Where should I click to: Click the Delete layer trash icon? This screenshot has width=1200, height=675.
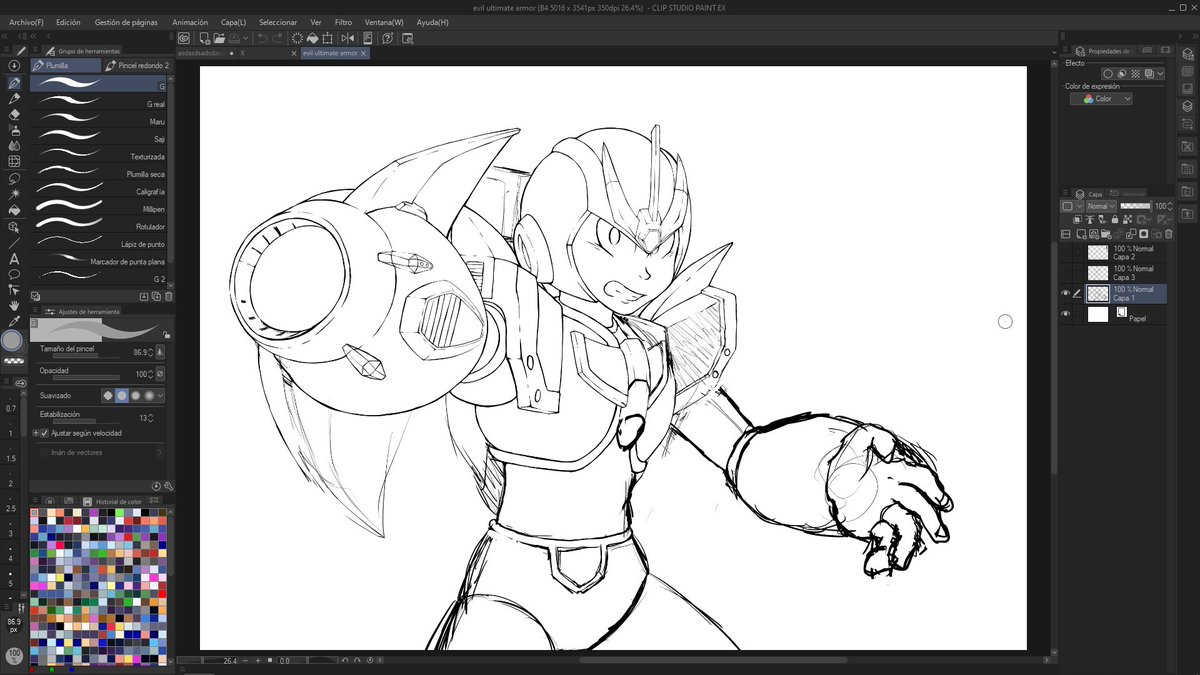[x=1168, y=234]
